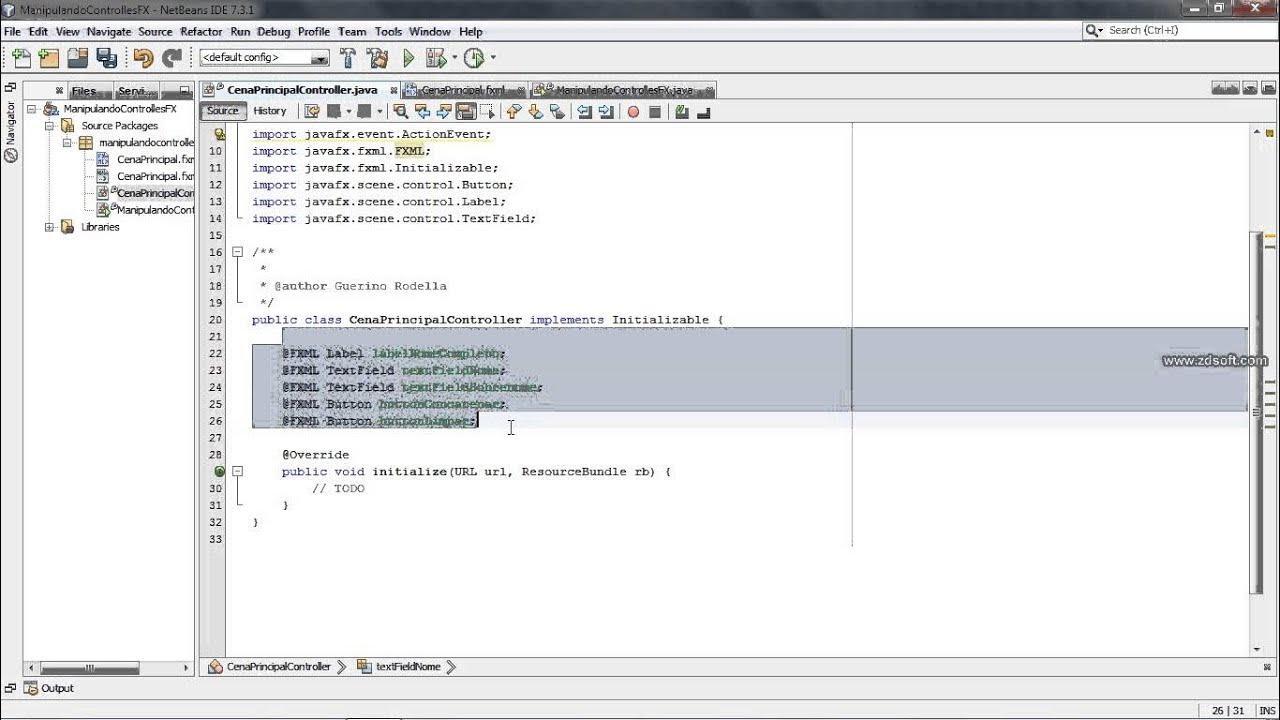
Task: Select the Run Project green play icon
Action: (x=410, y=57)
